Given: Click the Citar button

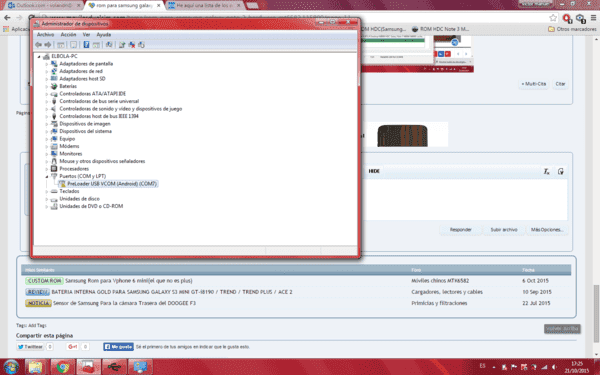Looking at the screenshot, I should [560, 84].
